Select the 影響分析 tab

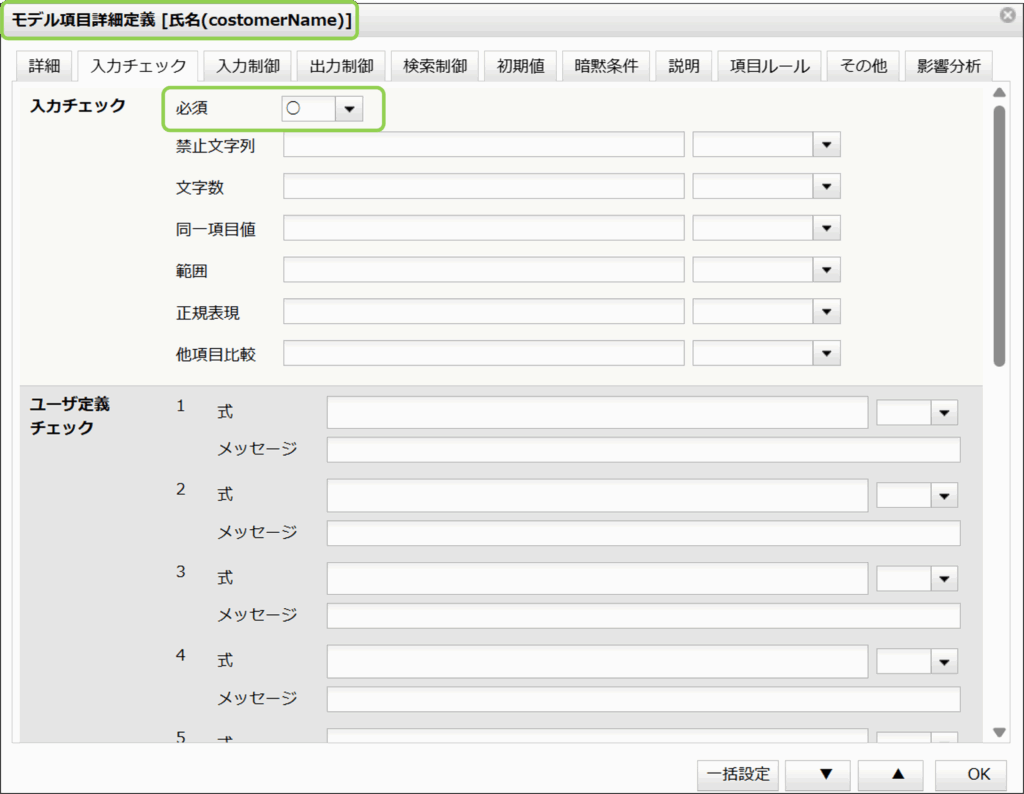click(948, 66)
